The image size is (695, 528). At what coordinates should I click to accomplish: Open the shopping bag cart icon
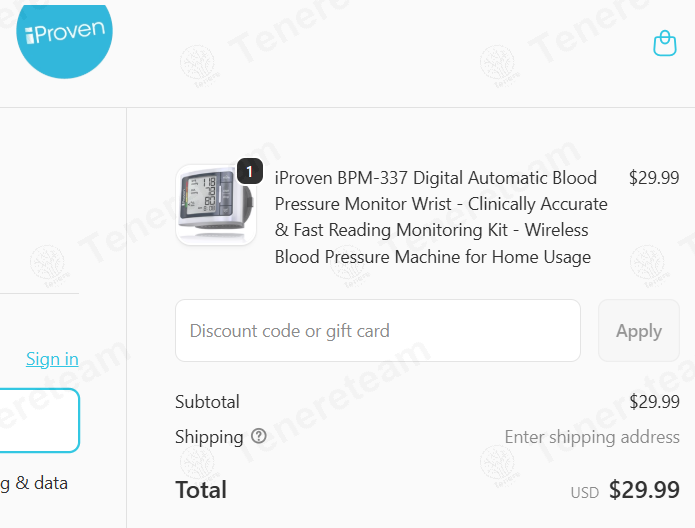[x=665, y=43]
